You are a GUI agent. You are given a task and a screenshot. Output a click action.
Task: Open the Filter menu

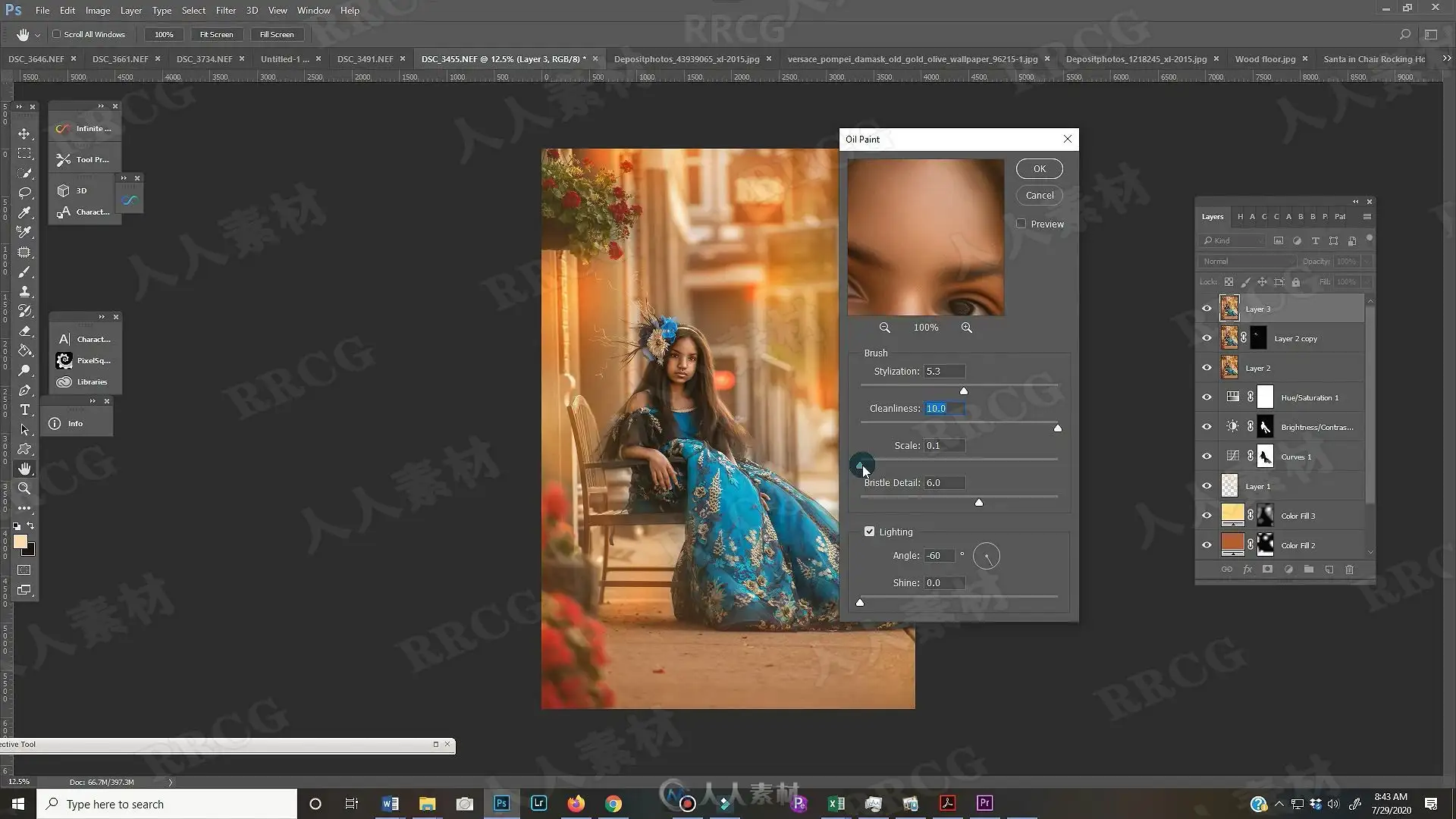(225, 11)
